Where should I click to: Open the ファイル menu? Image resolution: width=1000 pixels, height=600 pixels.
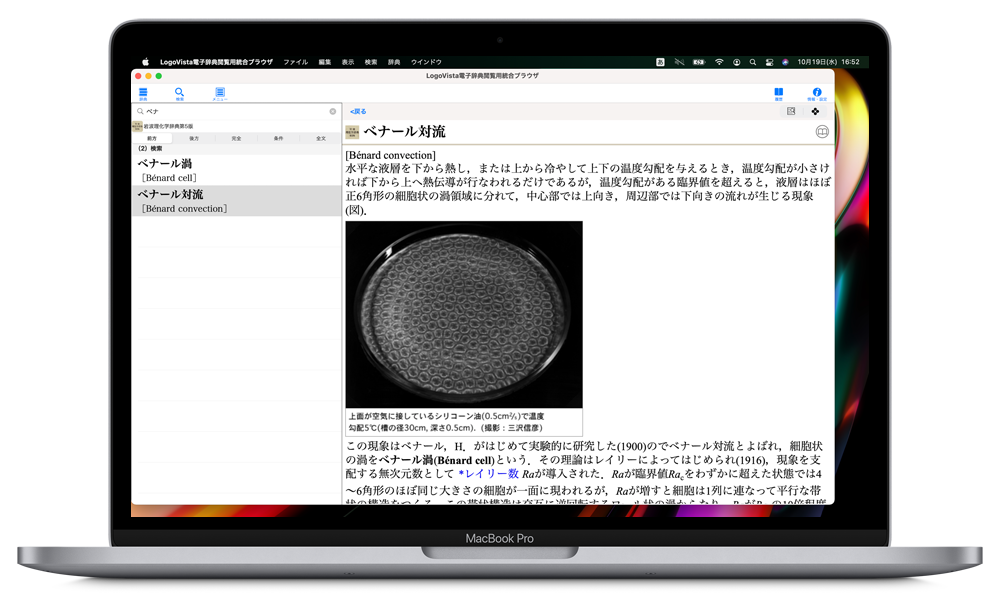tap(295, 62)
